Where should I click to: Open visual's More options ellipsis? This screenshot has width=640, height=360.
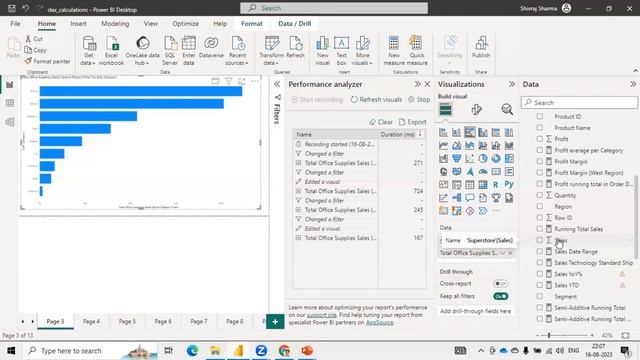coord(255,81)
